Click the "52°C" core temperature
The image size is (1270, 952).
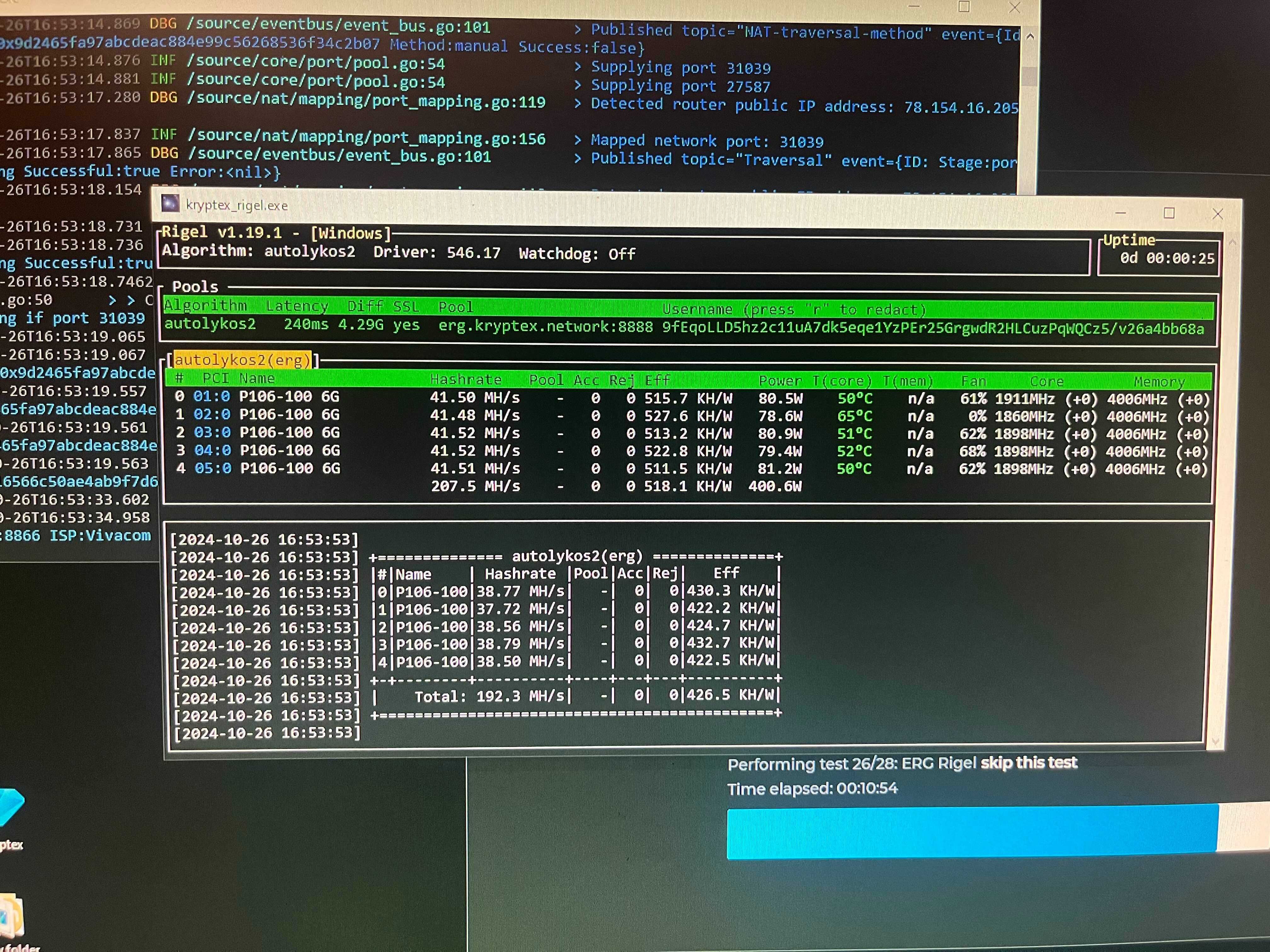(x=854, y=452)
